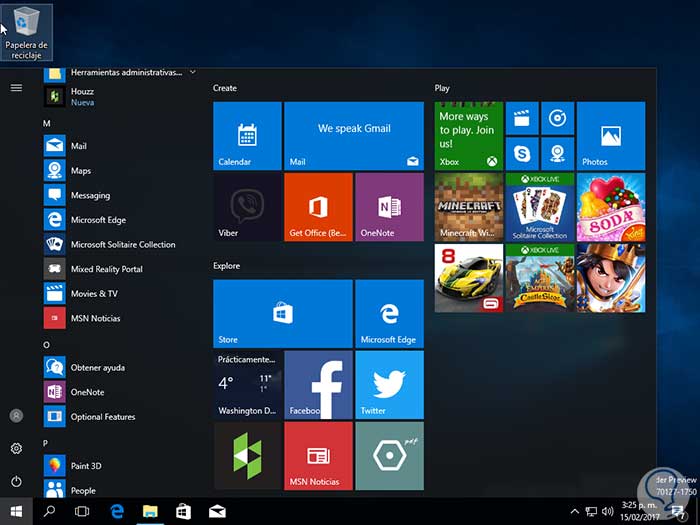
Task: Show hidden system tray icons
Action: [x=574, y=511]
